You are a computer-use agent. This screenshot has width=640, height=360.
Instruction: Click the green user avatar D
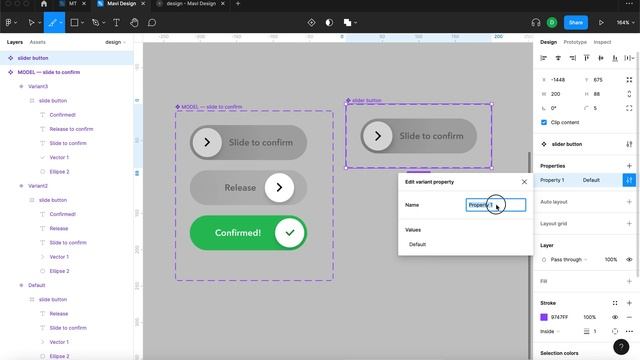[552, 22]
